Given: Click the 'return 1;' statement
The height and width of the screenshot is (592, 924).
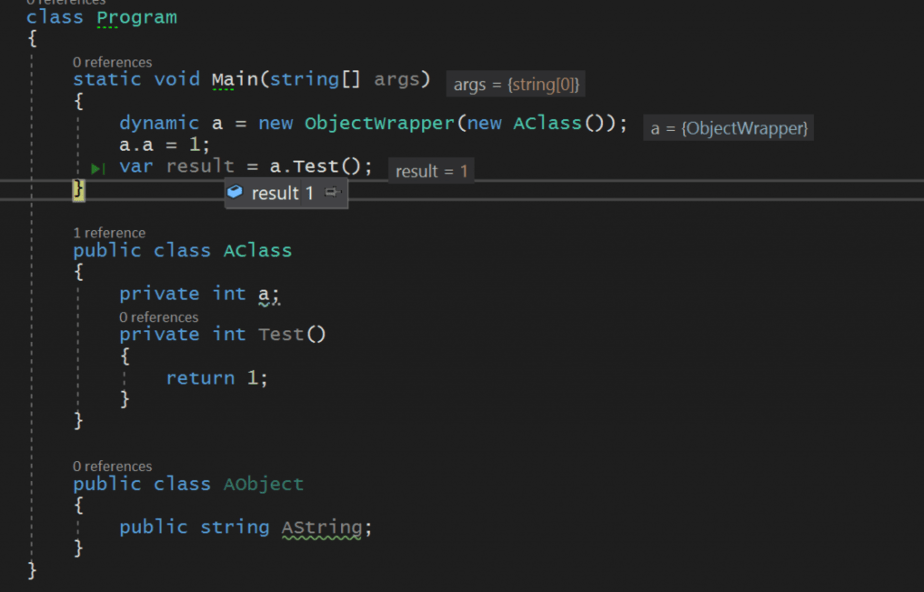Looking at the screenshot, I should point(217,378).
